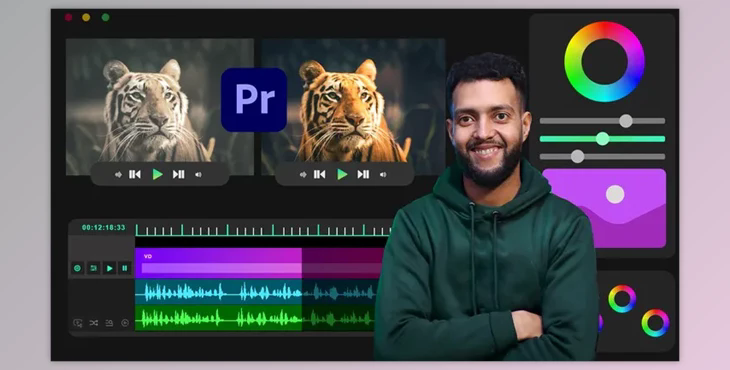Viewport: 730px width, 370px height.
Task: Play the right color tiger preview
Action: [343, 175]
